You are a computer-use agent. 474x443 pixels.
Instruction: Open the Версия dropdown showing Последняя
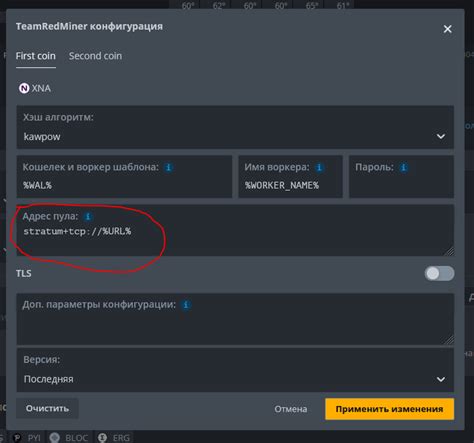tap(235, 370)
